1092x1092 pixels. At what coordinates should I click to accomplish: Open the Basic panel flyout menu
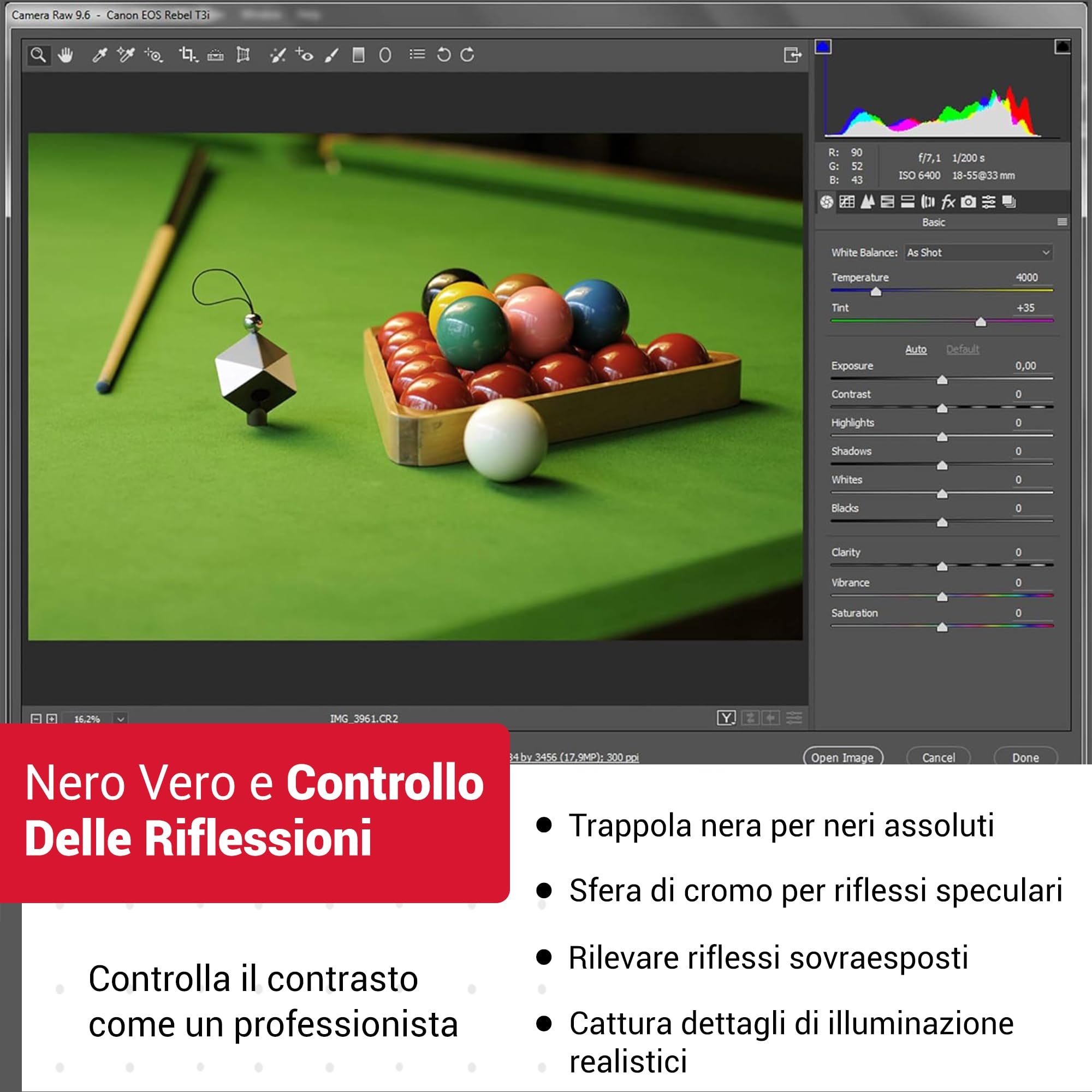click(x=1062, y=222)
